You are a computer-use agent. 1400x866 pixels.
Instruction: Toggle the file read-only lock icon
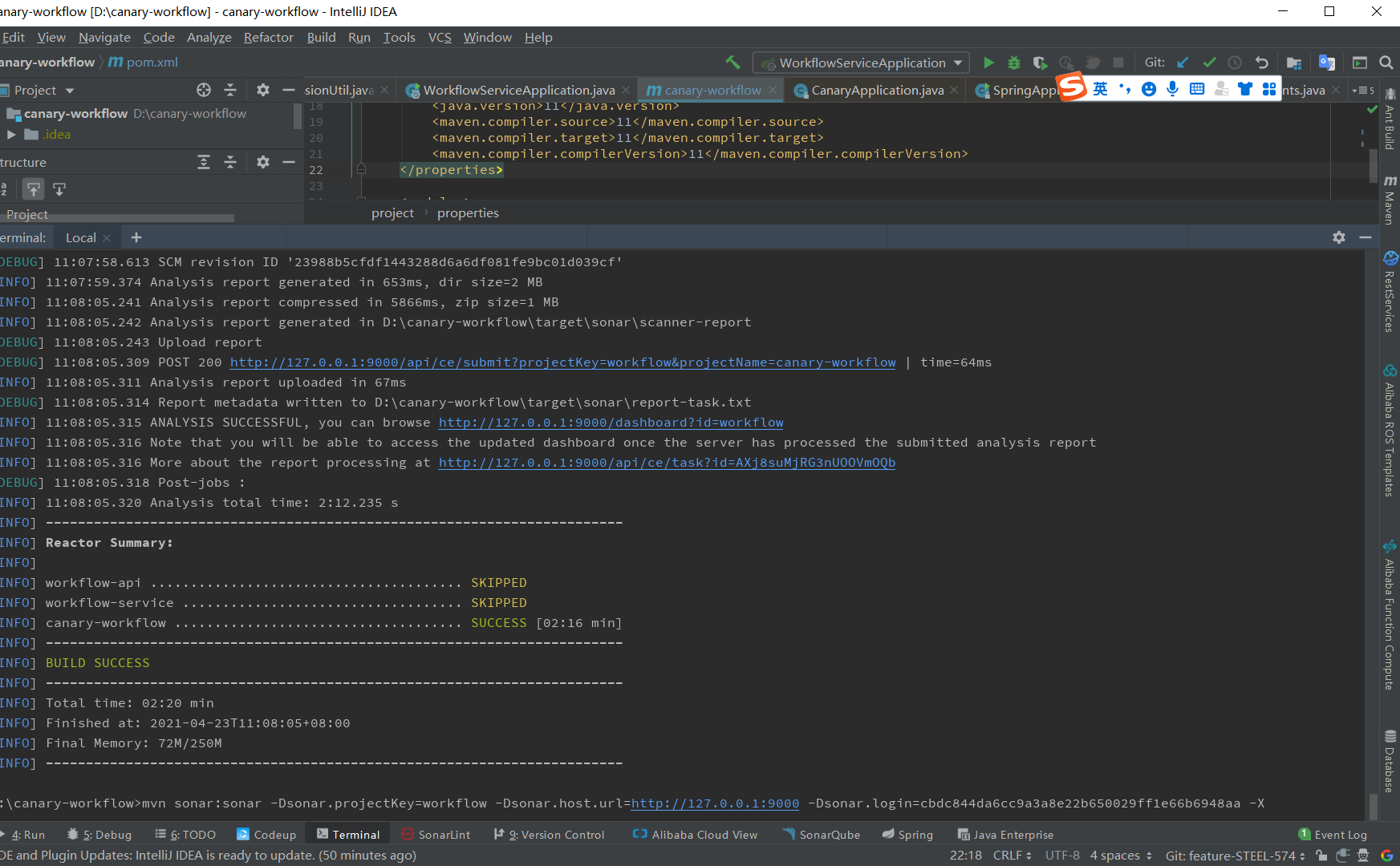(x=1321, y=856)
